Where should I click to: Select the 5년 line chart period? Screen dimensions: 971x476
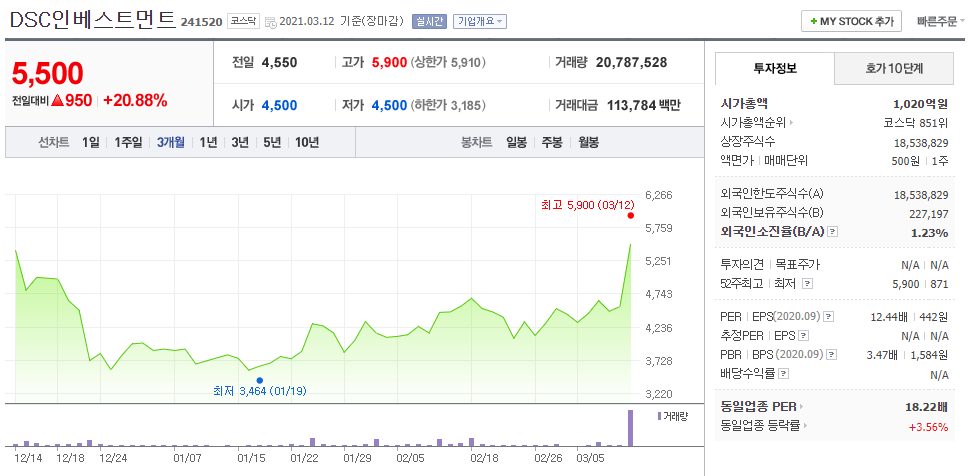pyautogui.click(x=272, y=142)
